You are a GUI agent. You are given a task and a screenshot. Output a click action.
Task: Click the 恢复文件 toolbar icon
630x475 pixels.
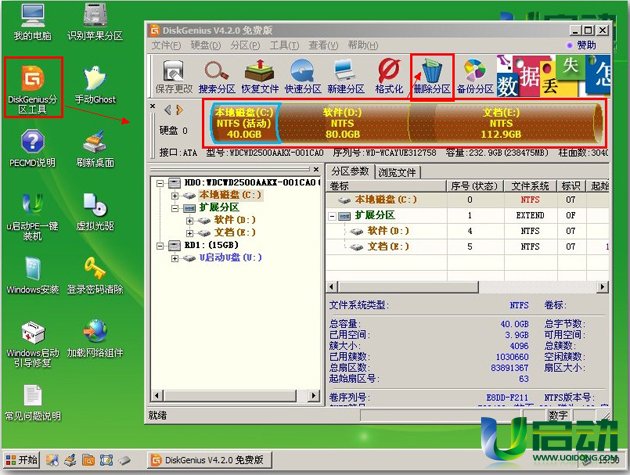[x=260, y=76]
